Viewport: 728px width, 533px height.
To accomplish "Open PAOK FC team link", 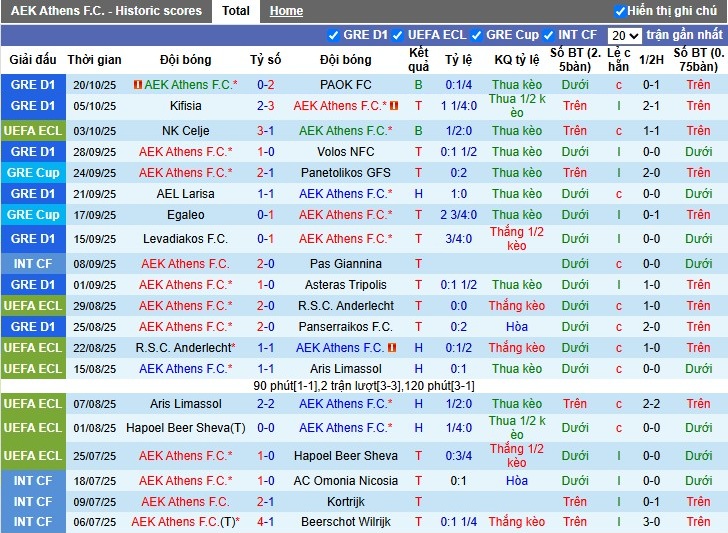I will (x=346, y=85).
